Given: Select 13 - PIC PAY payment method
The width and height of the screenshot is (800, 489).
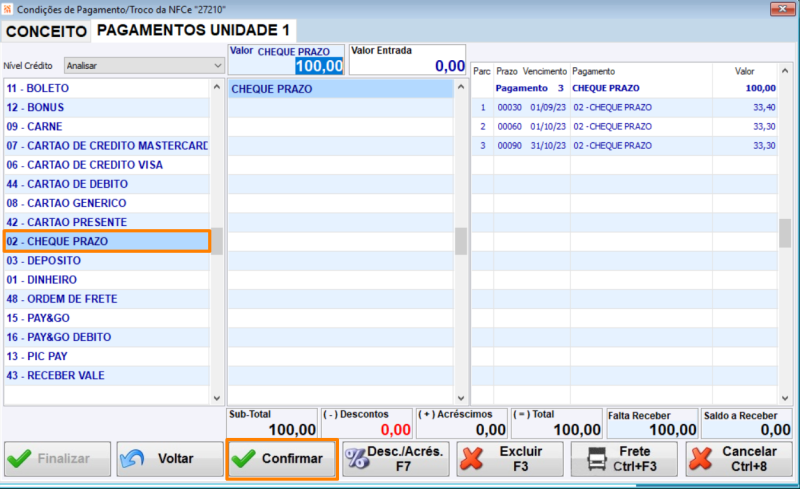Looking at the screenshot, I should (107, 356).
